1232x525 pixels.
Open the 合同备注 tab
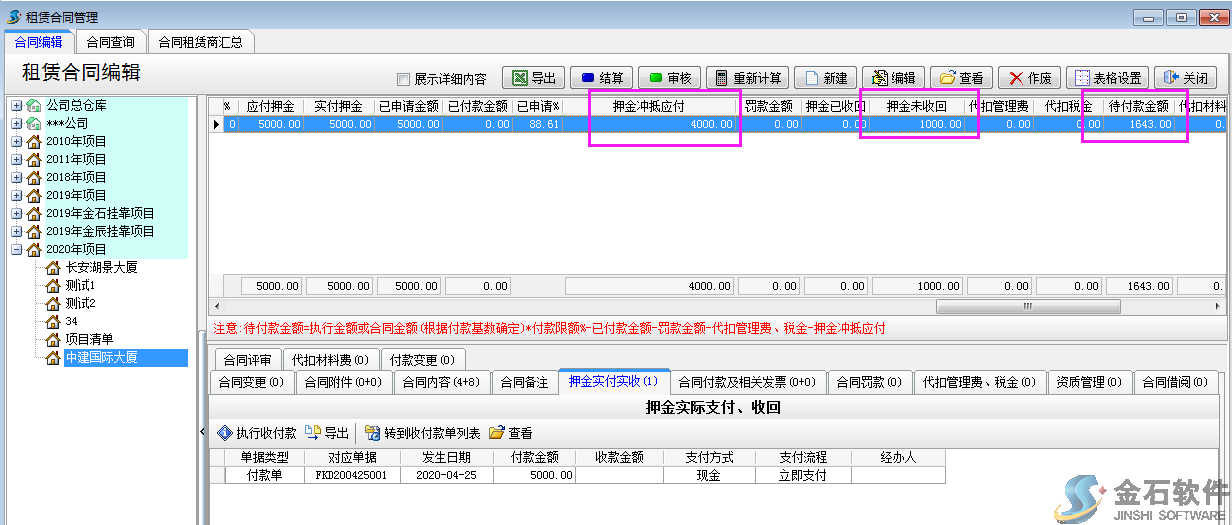tap(524, 382)
